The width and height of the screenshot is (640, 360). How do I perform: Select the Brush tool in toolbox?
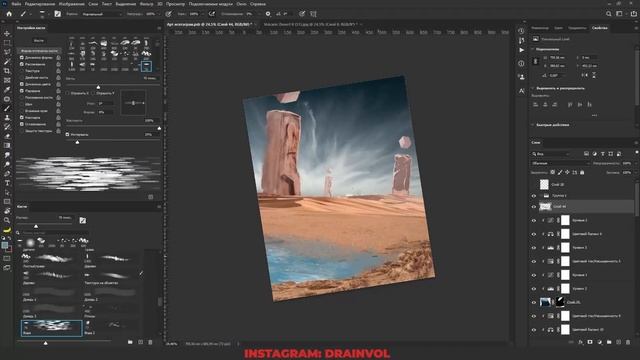[x=7, y=109]
